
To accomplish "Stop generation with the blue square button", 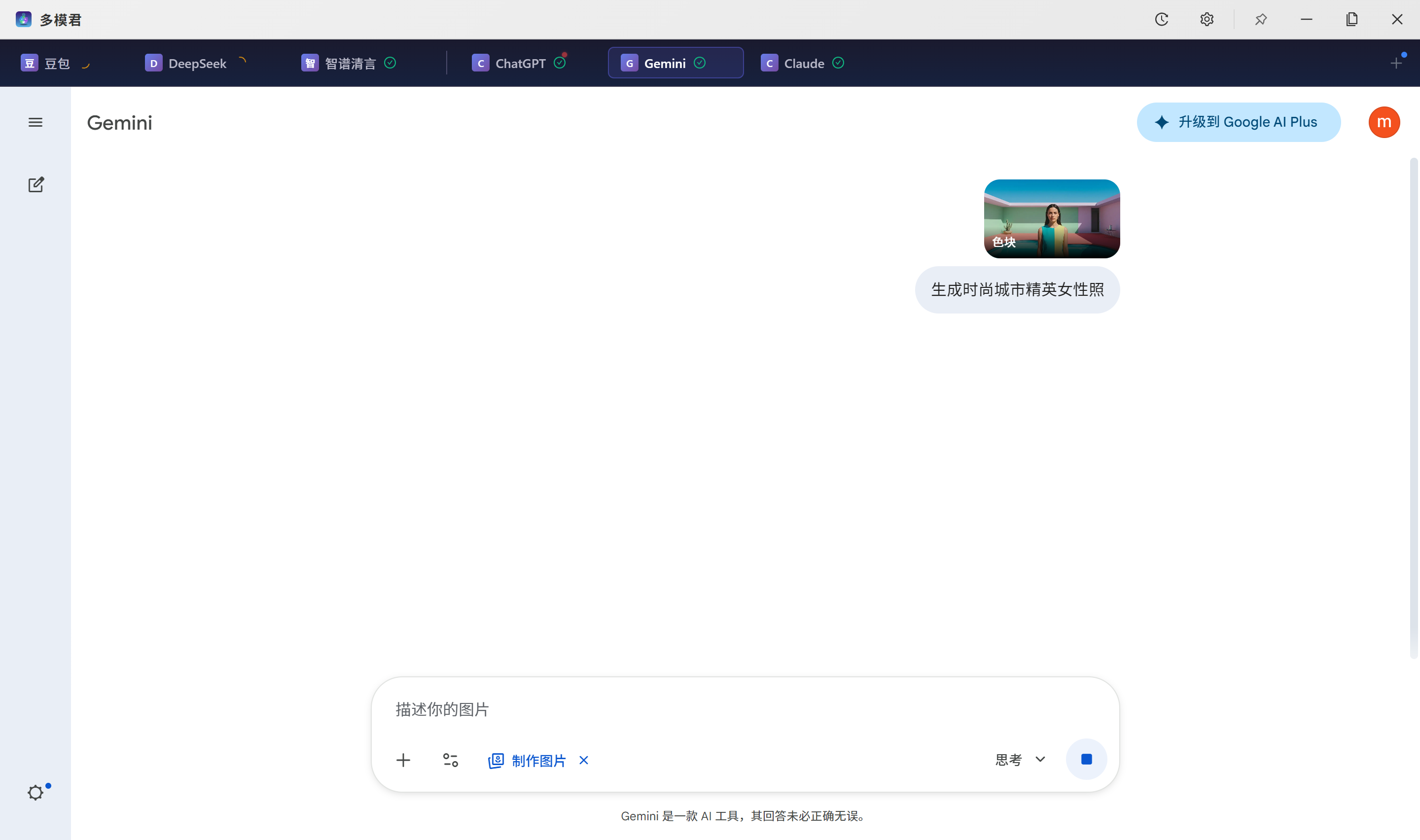I will click(x=1086, y=759).
